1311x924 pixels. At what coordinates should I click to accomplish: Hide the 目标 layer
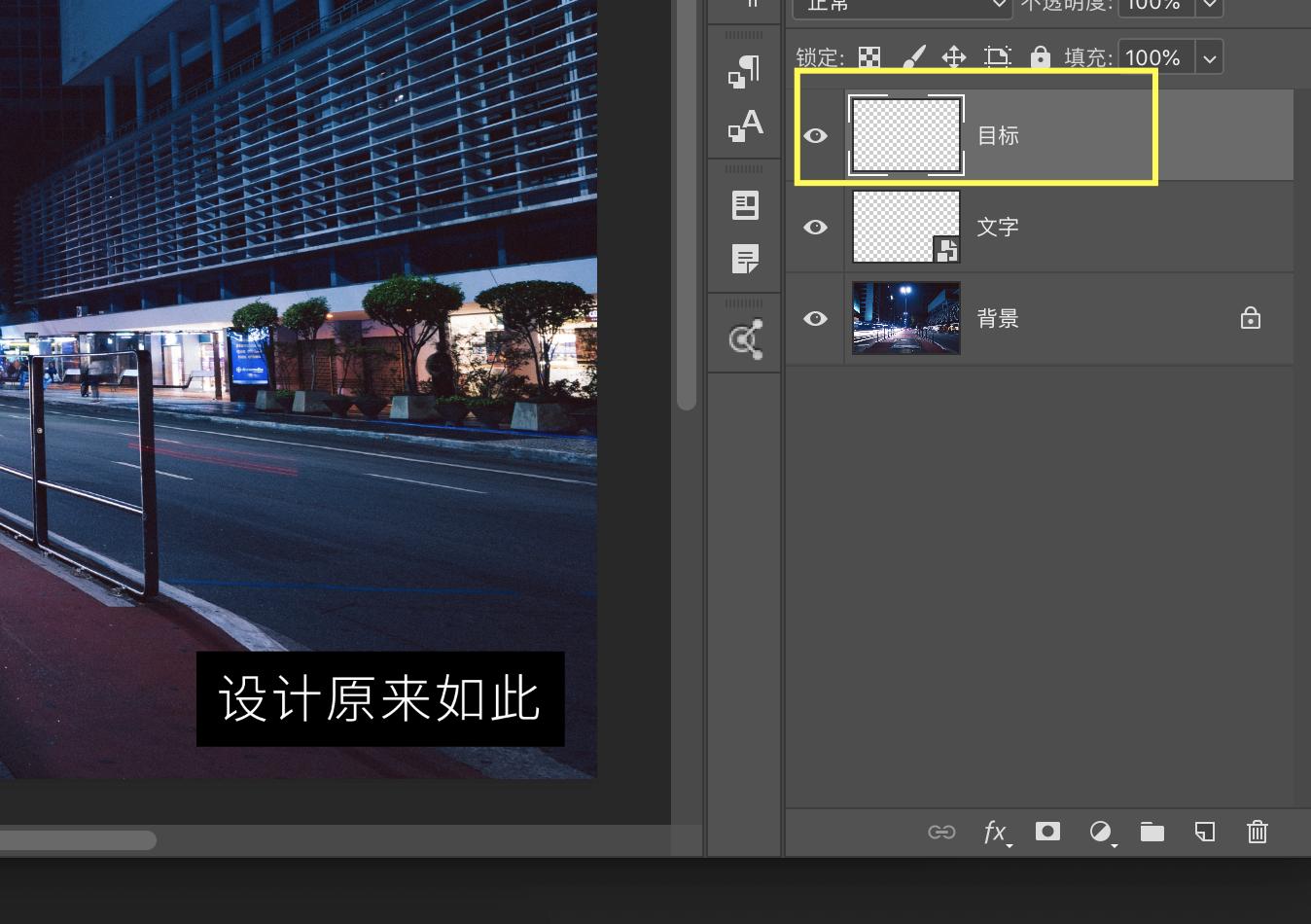816,135
